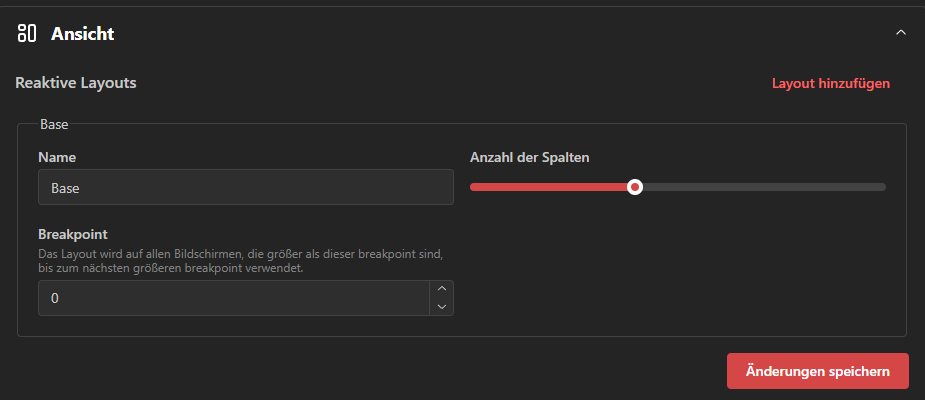Click the far left start of the columns slider
The image size is (925, 400).
click(x=474, y=187)
